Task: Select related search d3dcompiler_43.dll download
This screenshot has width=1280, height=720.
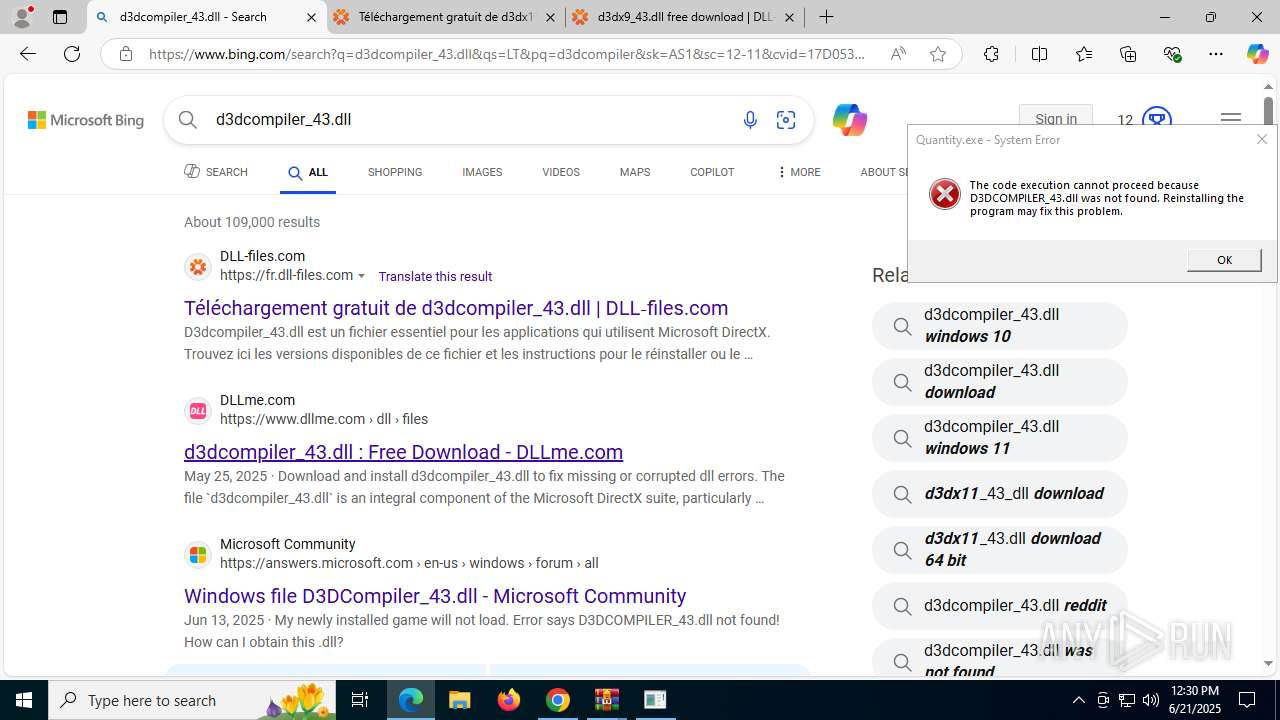Action: 1000,382
